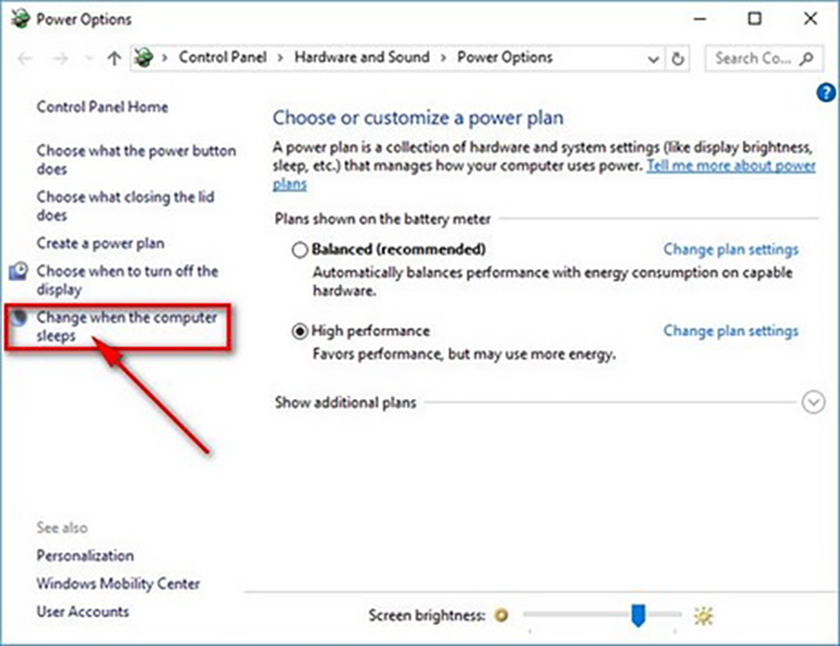Change plan settings for Balanced plan
Viewport: 840px width, 646px height.
pyautogui.click(x=731, y=249)
